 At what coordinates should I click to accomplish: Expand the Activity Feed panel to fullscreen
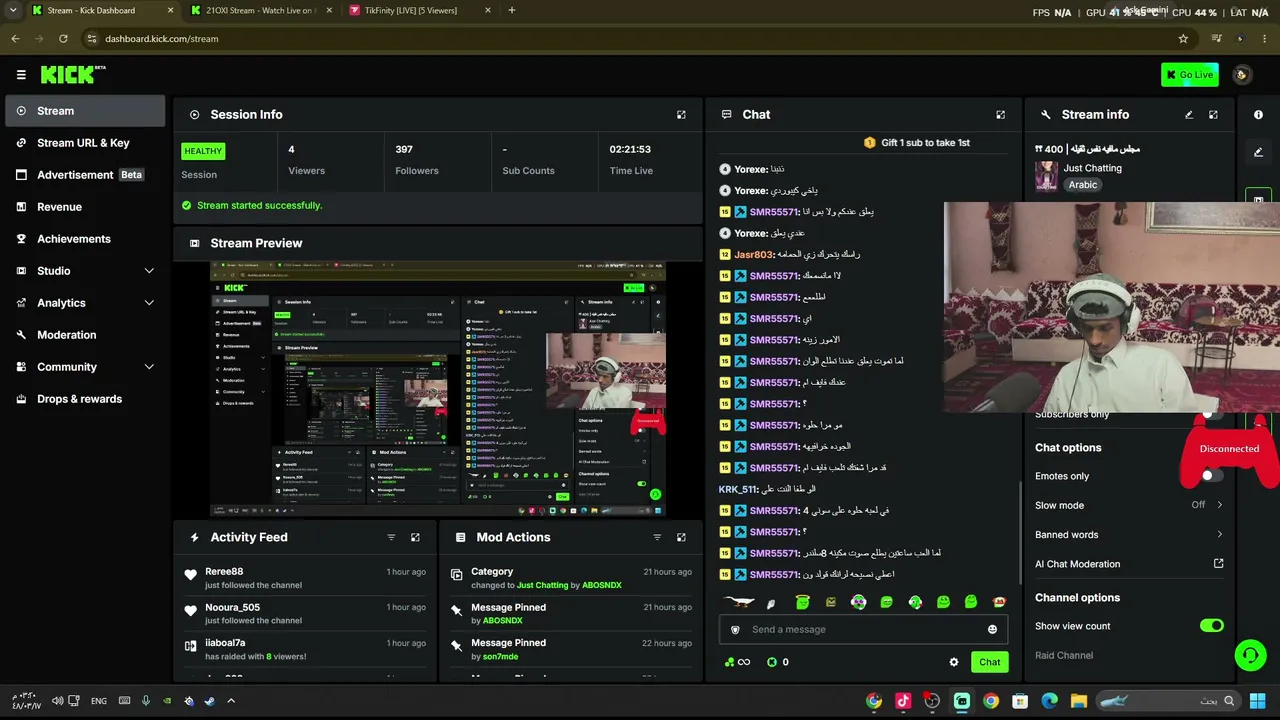pos(415,537)
